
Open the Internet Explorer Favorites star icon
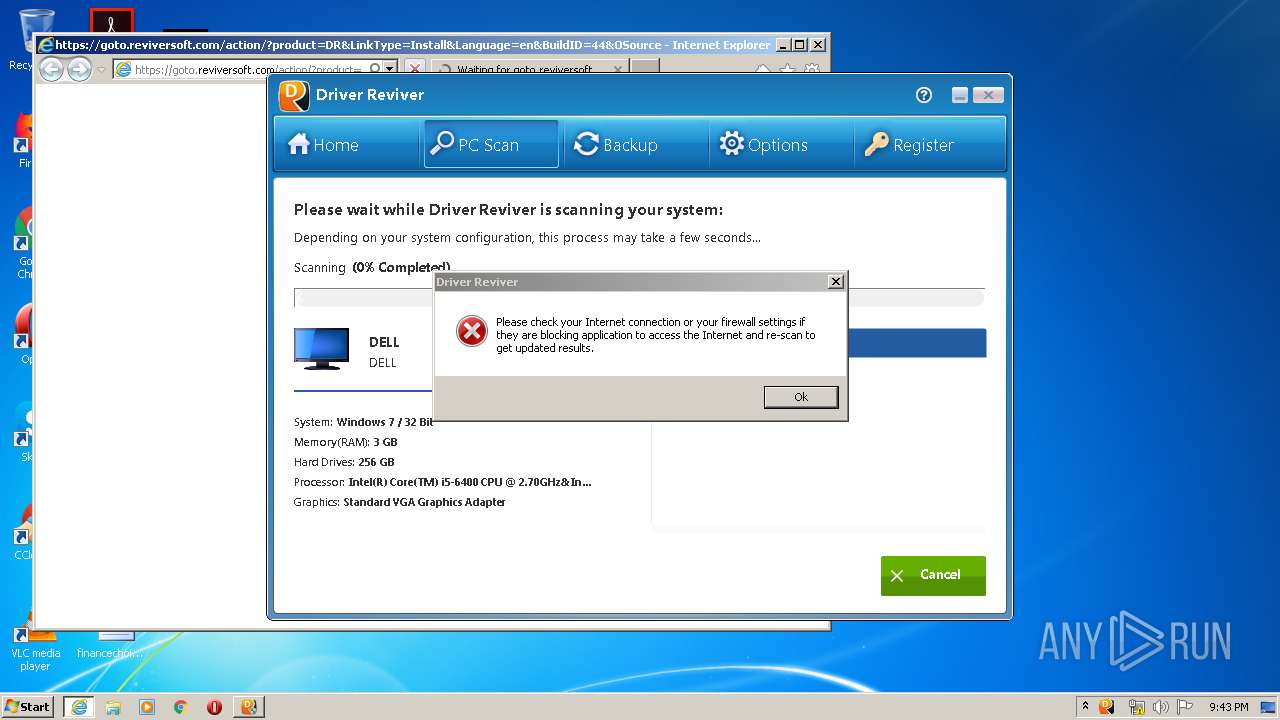(x=787, y=69)
